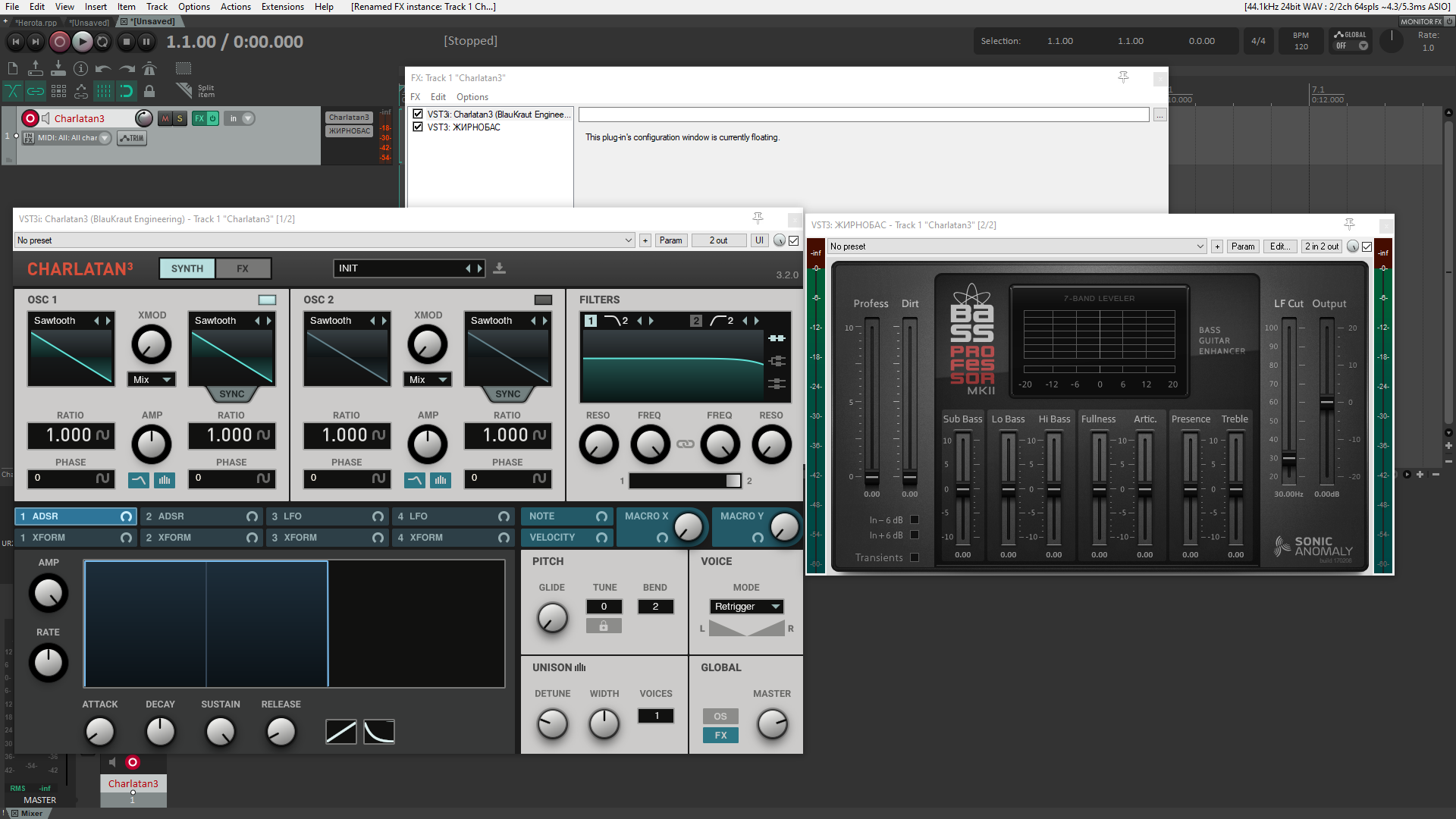Toggle the repeat loop button in transport
1456x819 pixels.
pyautogui.click(x=103, y=42)
